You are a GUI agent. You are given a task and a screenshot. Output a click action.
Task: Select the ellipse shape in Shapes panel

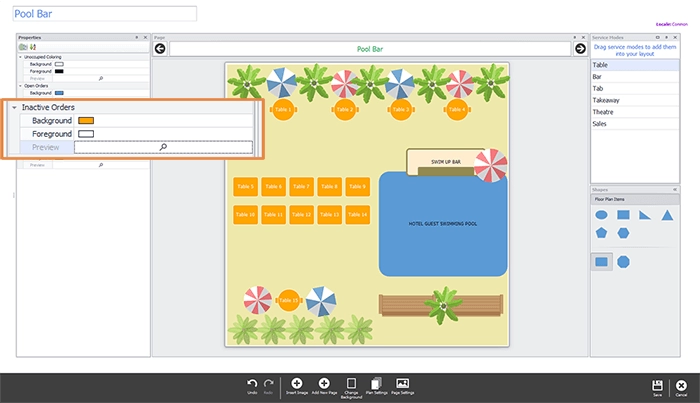point(601,215)
